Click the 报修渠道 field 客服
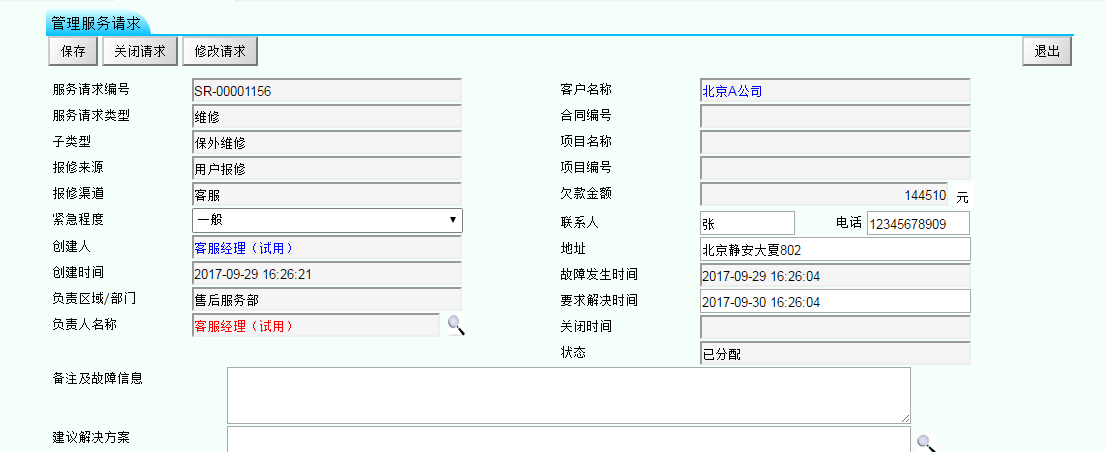Viewport: 1106px width, 452px height. click(327, 195)
